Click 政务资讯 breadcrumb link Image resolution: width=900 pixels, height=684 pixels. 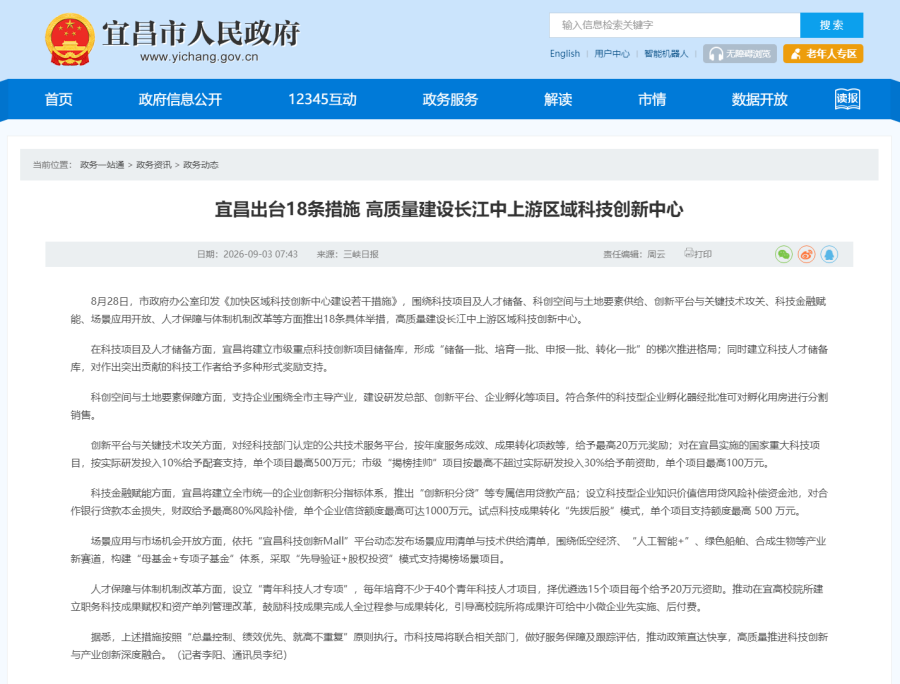pyautogui.click(x=153, y=165)
